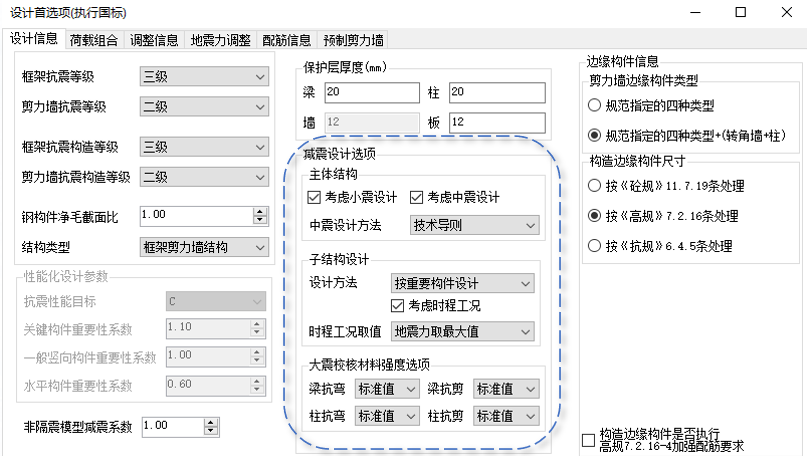Switch to the 荷载组合 tab
The image size is (807, 456).
(94, 40)
